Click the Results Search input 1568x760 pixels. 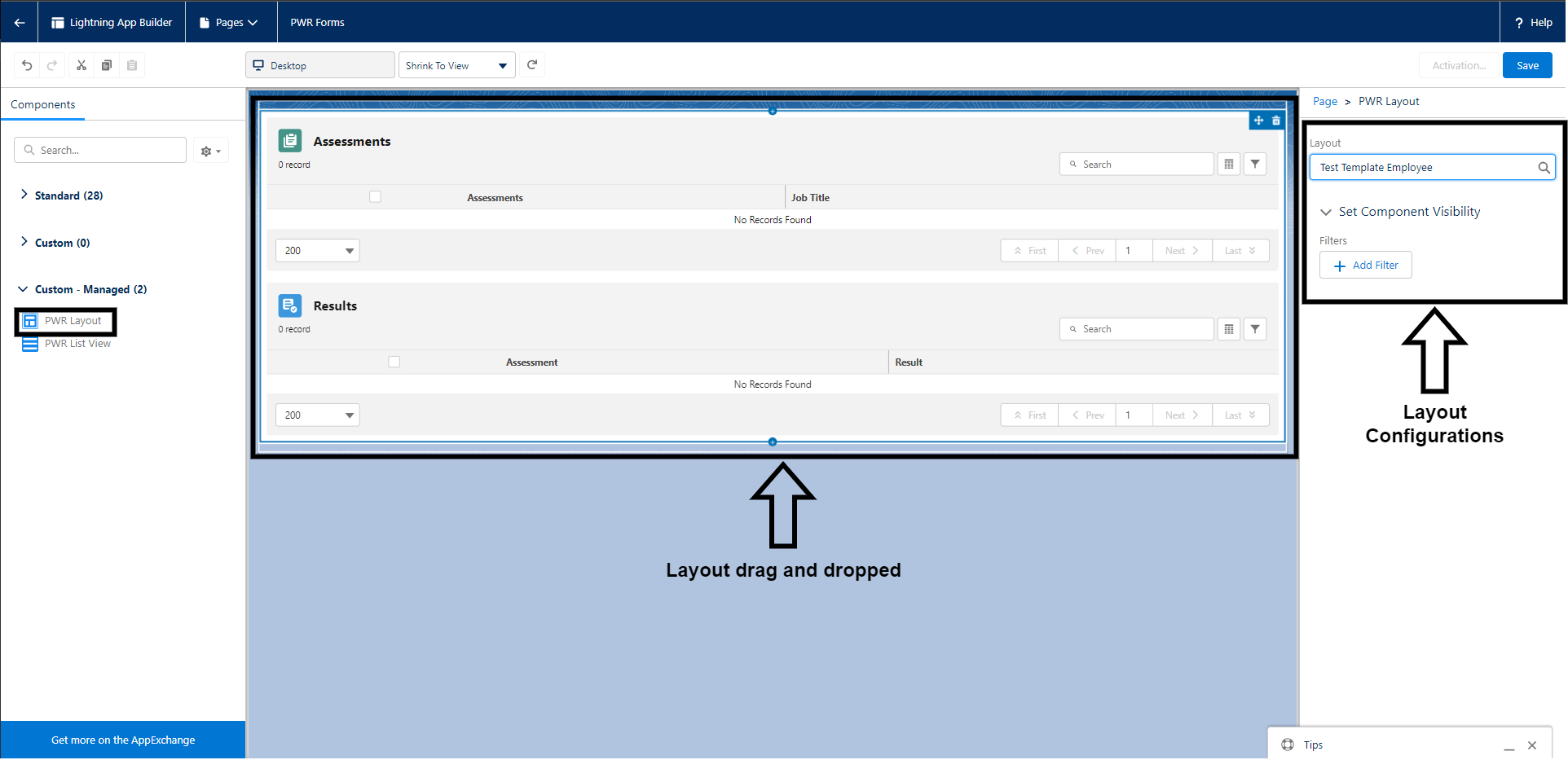[x=1137, y=328]
